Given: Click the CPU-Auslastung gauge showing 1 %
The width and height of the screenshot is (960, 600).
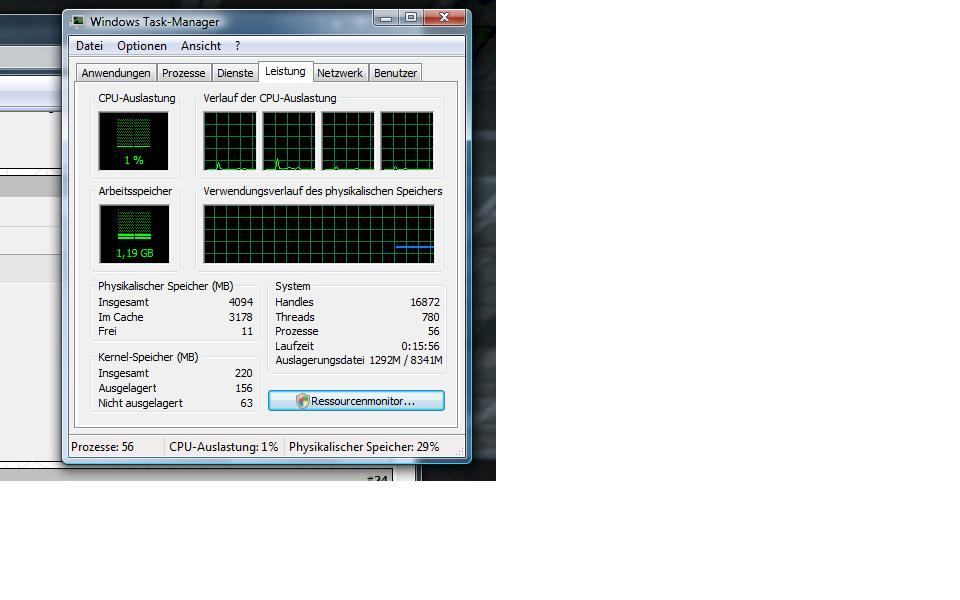Looking at the screenshot, I should tap(133, 141).
